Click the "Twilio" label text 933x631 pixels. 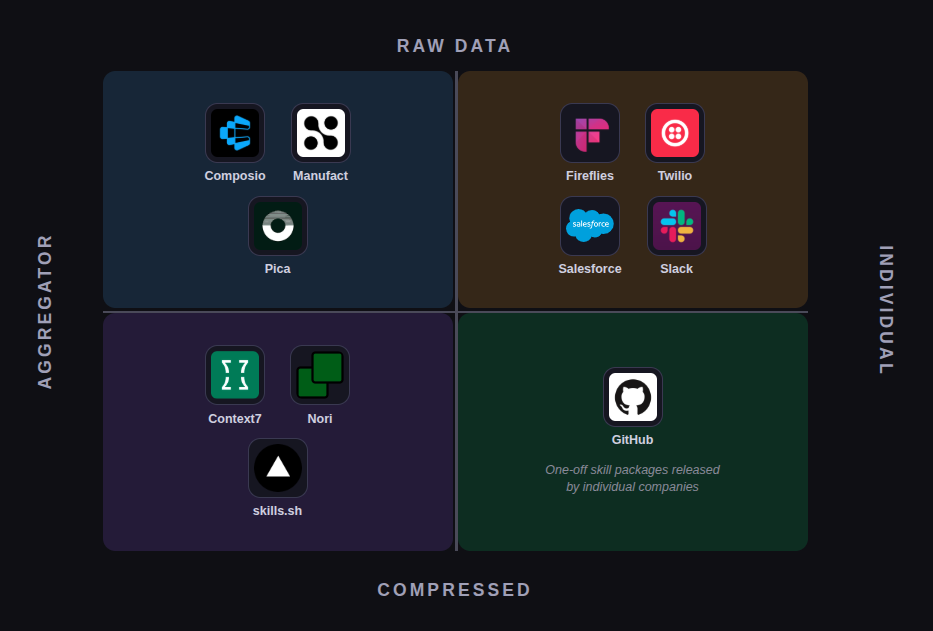pos(675,176)
